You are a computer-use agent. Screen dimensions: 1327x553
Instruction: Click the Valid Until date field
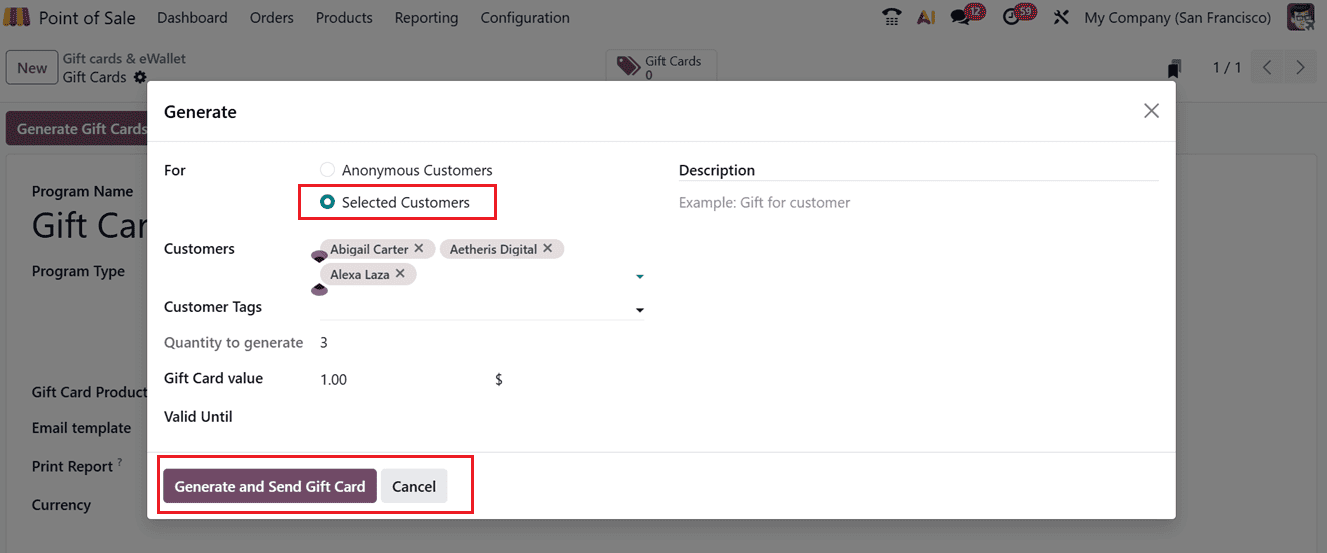[x=482, y=417]
